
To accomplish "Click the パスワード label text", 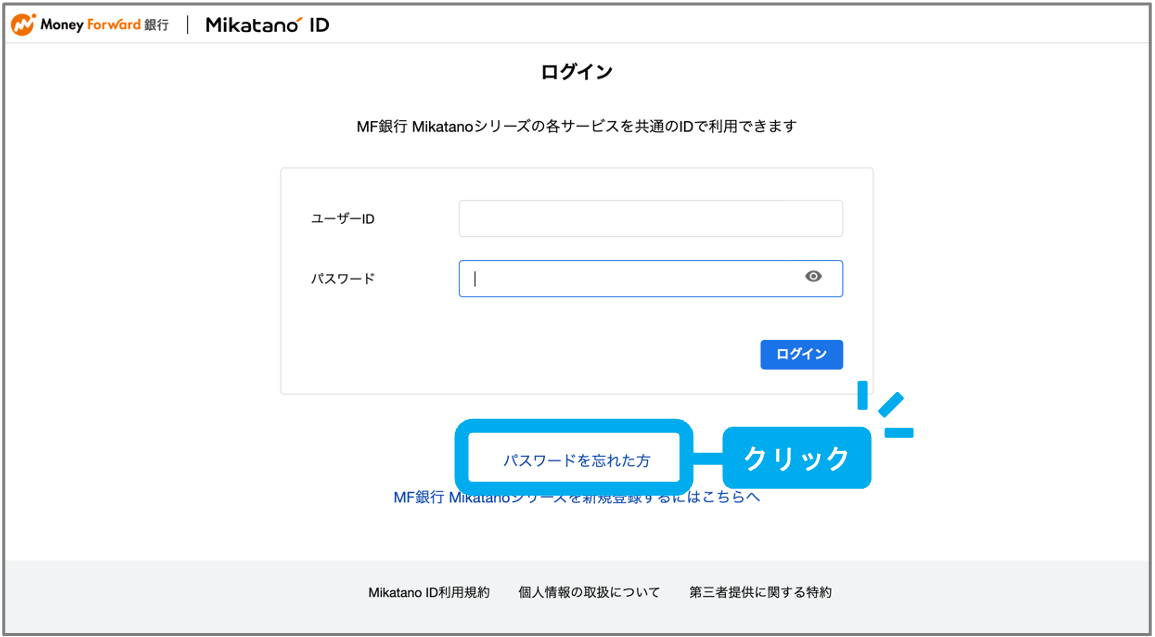I will coord(343,278).
